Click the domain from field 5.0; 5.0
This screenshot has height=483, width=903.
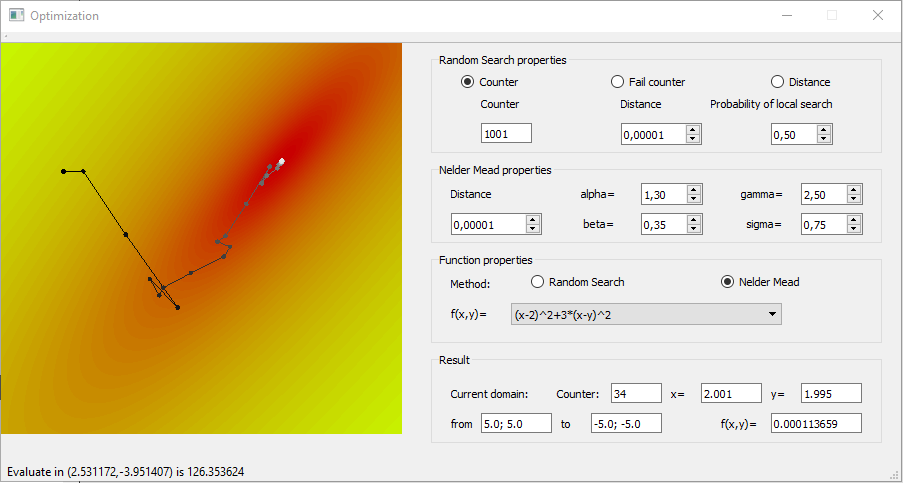coord(516,423)
